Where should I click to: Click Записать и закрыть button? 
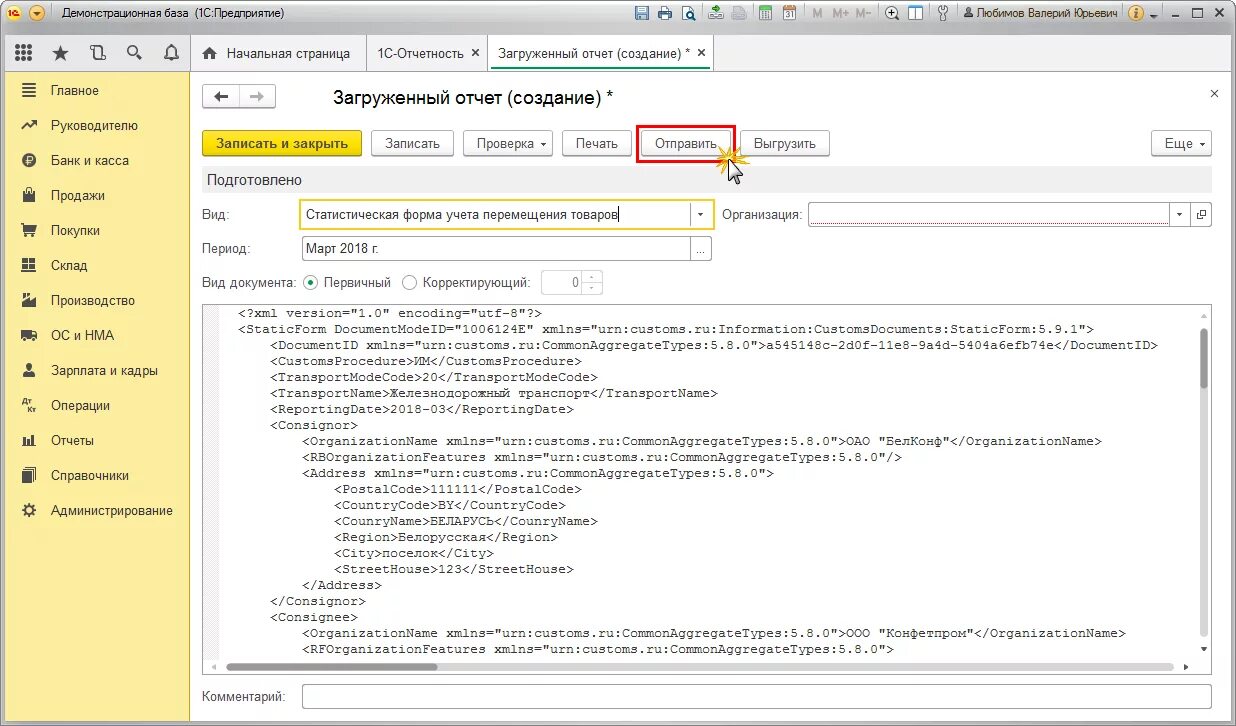[x=282, y=143]
